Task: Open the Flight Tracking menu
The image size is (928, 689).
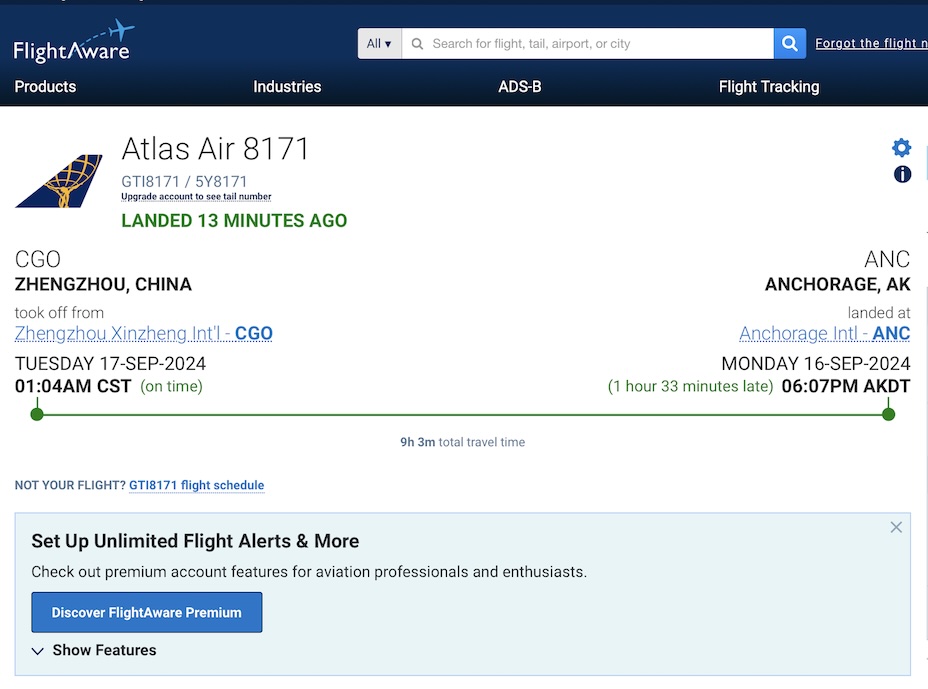Action: point(768,87)
